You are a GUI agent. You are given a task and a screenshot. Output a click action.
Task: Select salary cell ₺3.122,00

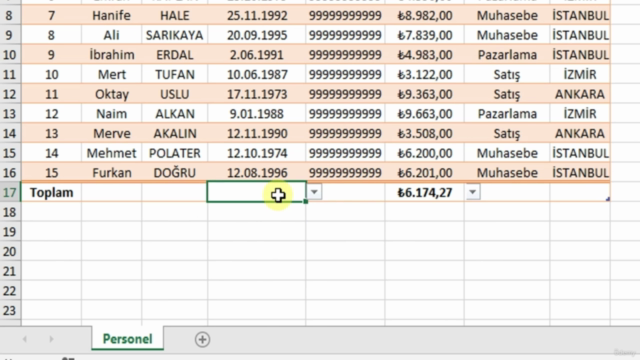click(x=424, y=74)
